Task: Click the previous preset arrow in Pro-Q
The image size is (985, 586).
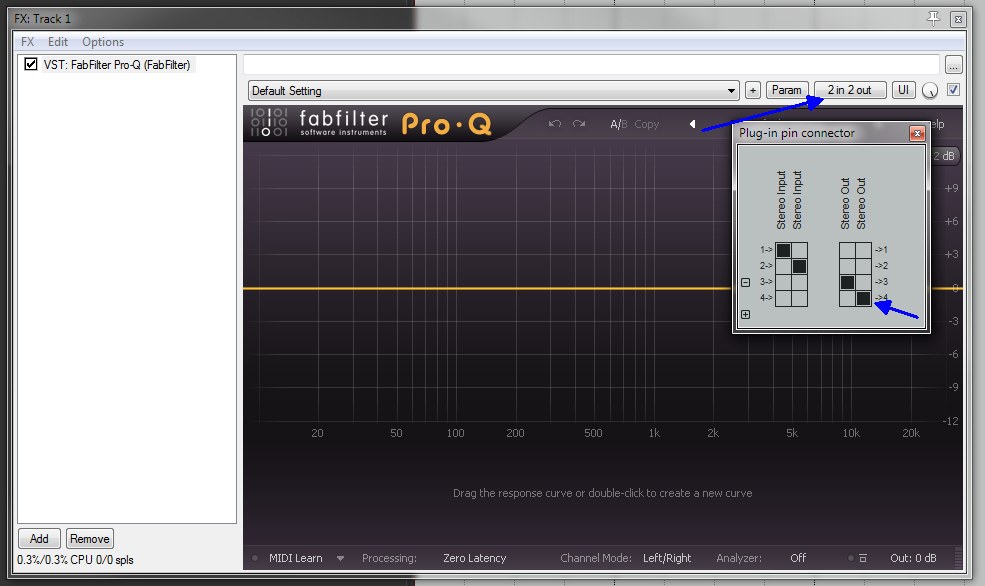Action: (692, 124)
